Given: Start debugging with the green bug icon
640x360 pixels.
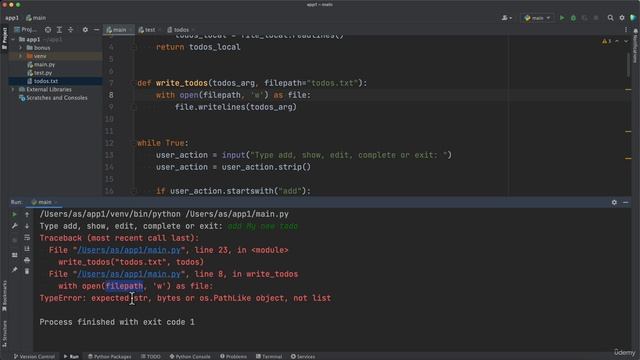Looking at the screenshot, I should (x=573, y=18).
